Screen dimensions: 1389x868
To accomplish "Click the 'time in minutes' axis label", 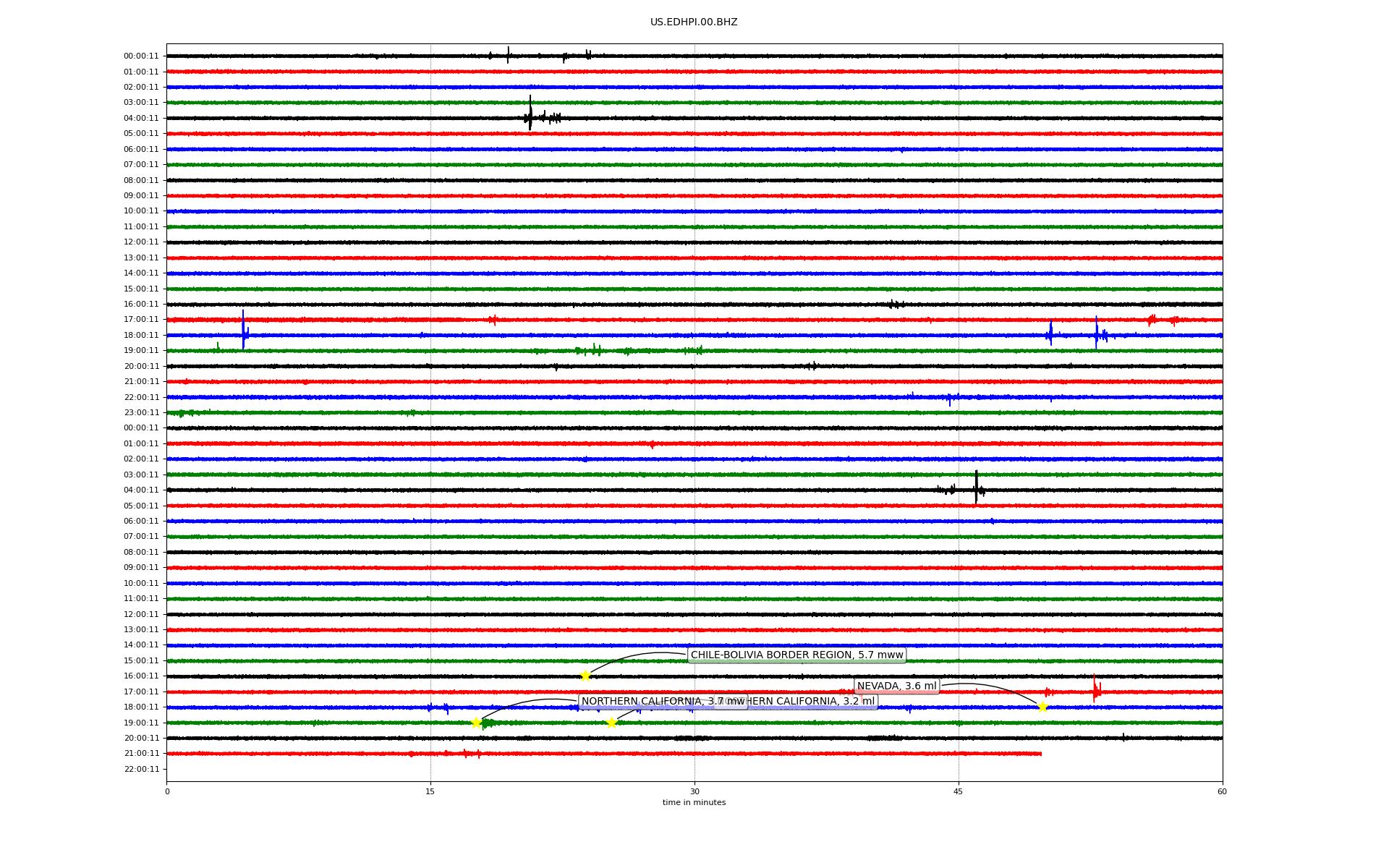I will (694, 803).
